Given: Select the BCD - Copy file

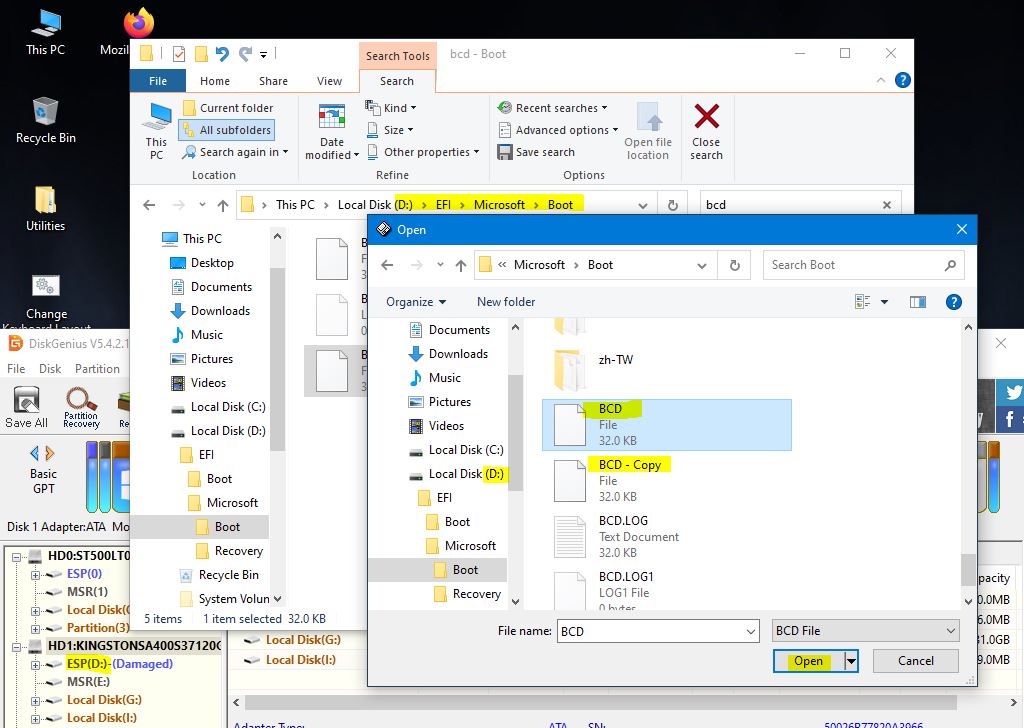Looking at the screenshot, I should 629,465.
